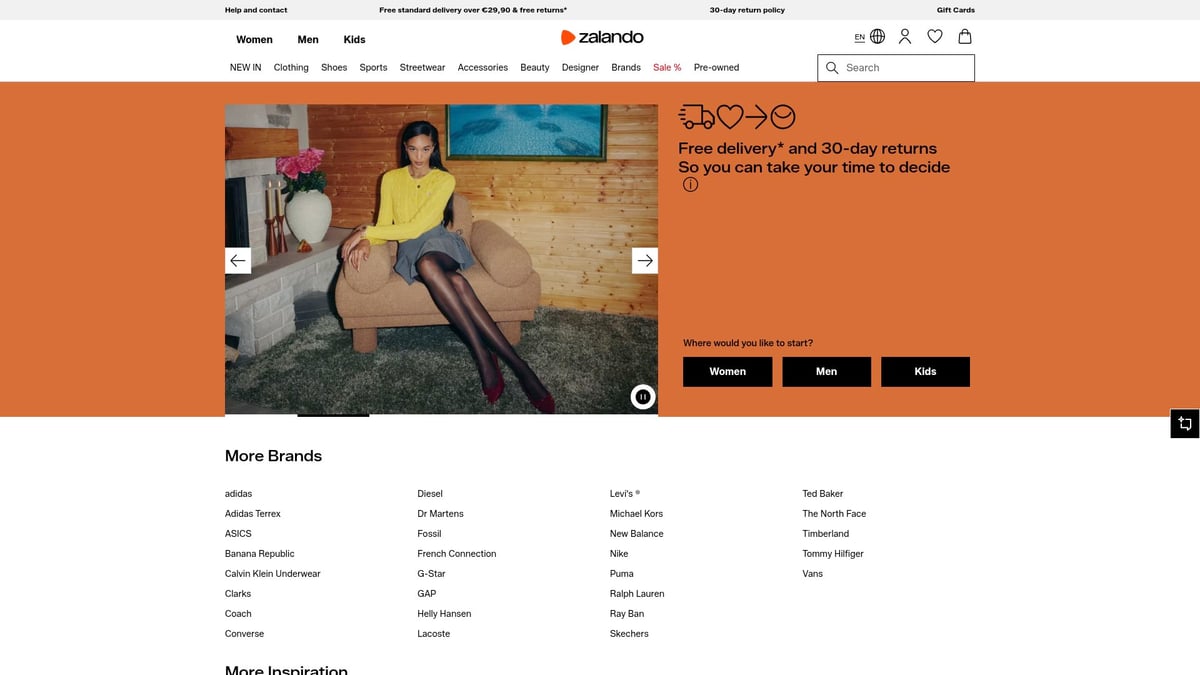This screenshot has height=675, width=1200.
Task: Open the G-Star brand link
Action: click(x=432, y=574)
